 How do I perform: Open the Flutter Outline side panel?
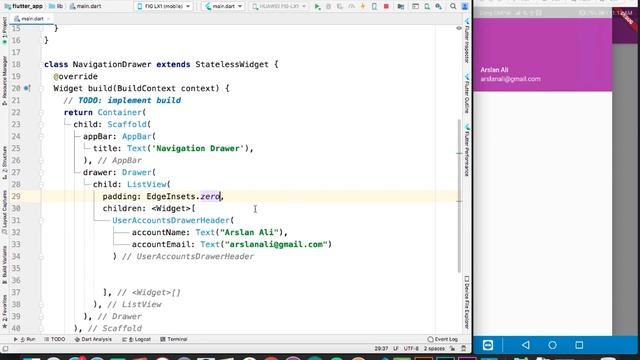[x=467, y=94]
